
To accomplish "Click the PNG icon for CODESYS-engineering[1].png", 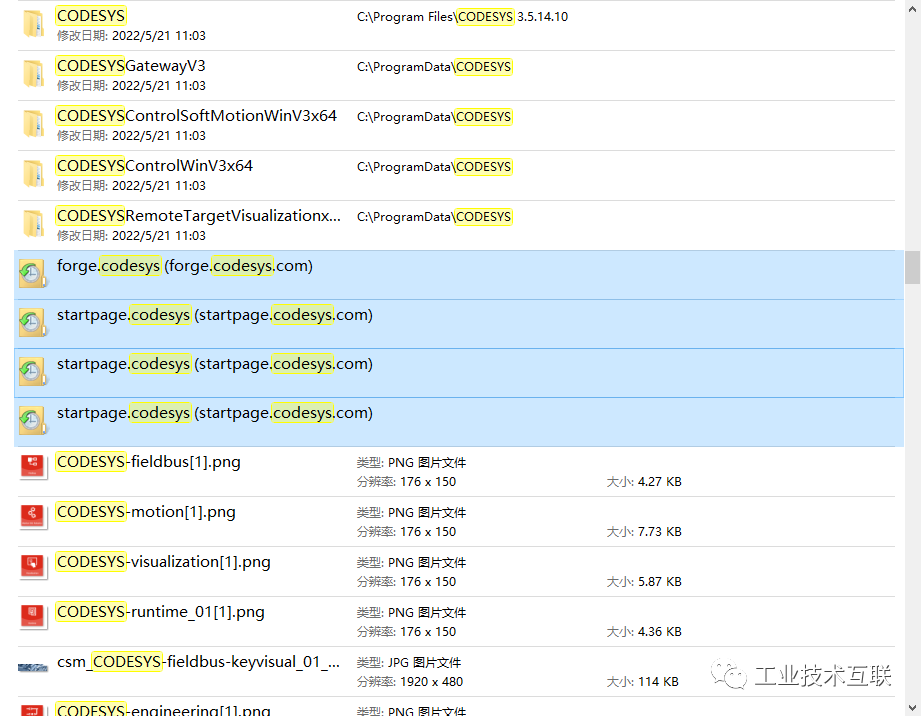I will pos(33,710).
